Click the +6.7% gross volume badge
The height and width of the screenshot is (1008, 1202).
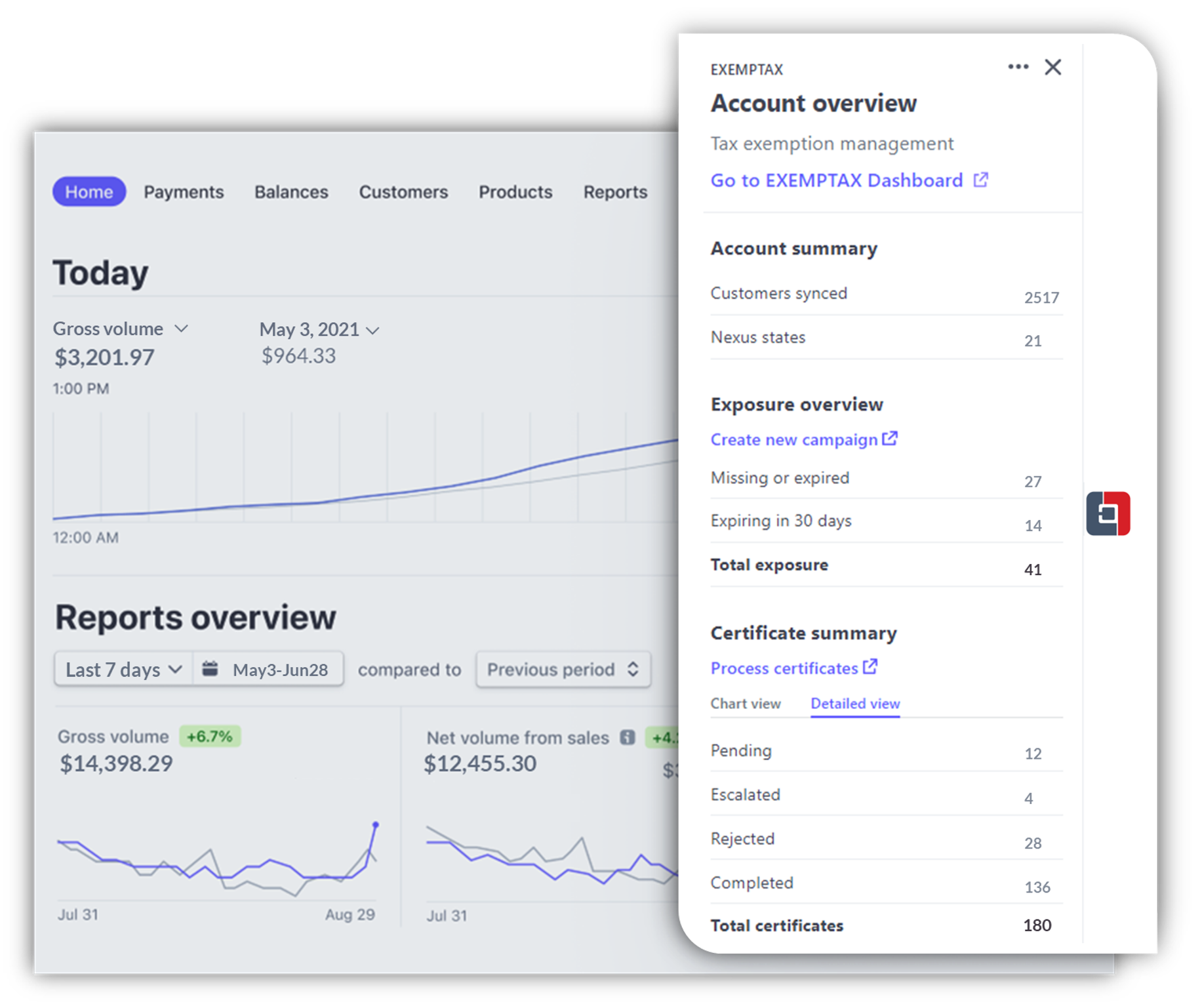pyautogui.click(x=210, y=736)
